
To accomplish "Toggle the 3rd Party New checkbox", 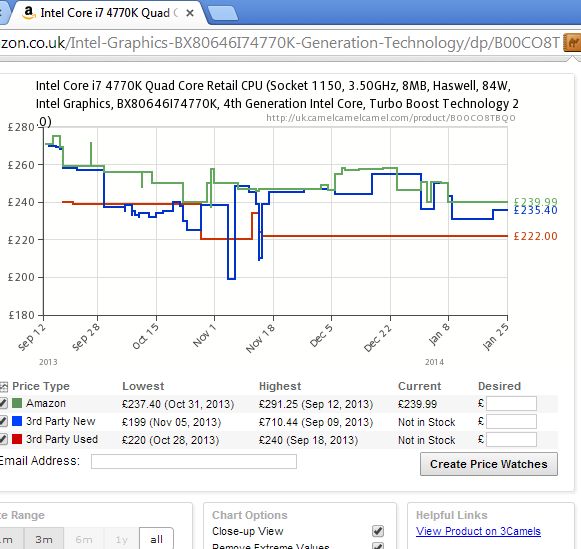I will click(x=3, y=421).
